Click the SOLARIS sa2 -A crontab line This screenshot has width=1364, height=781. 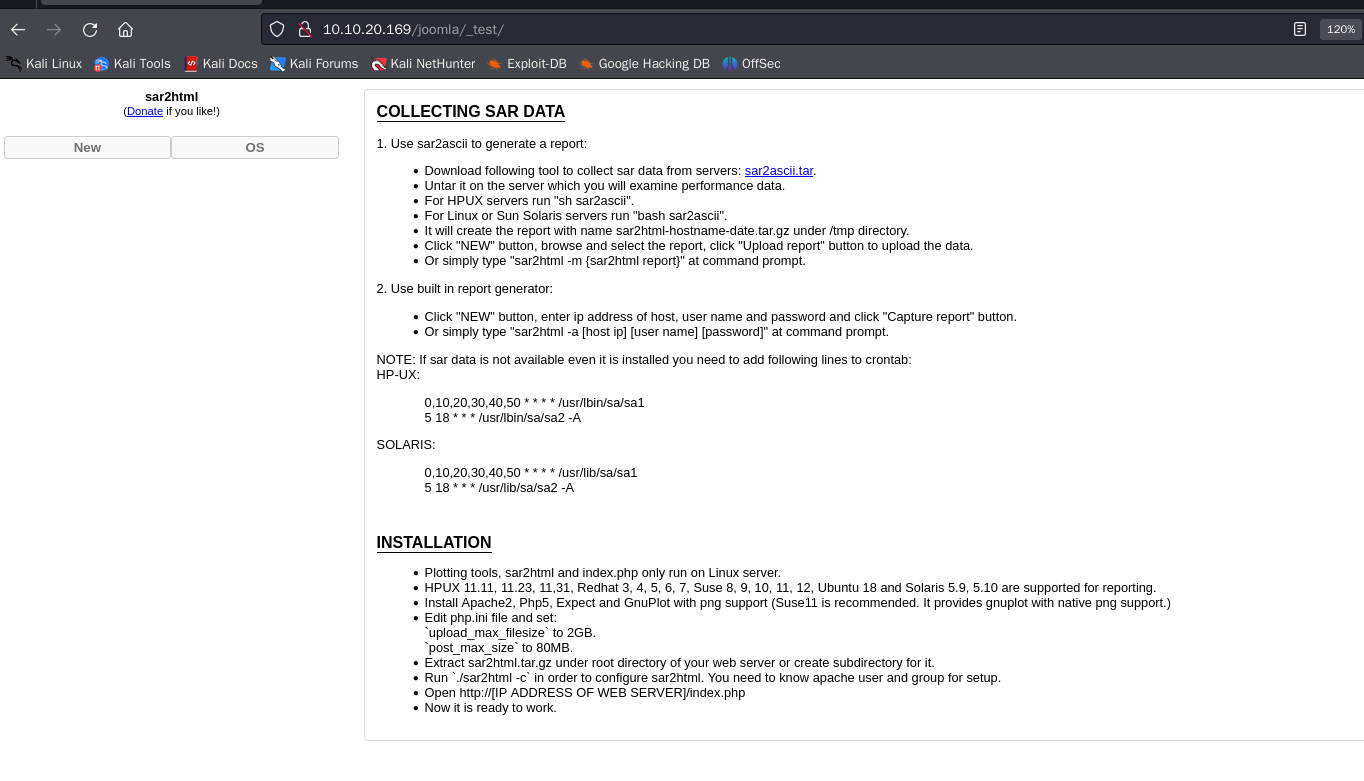coord(499,488)
